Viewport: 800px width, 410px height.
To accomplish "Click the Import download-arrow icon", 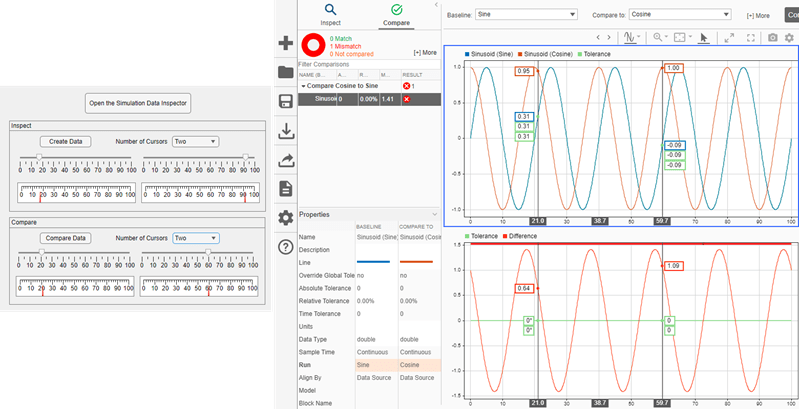I will pos(286,130).
